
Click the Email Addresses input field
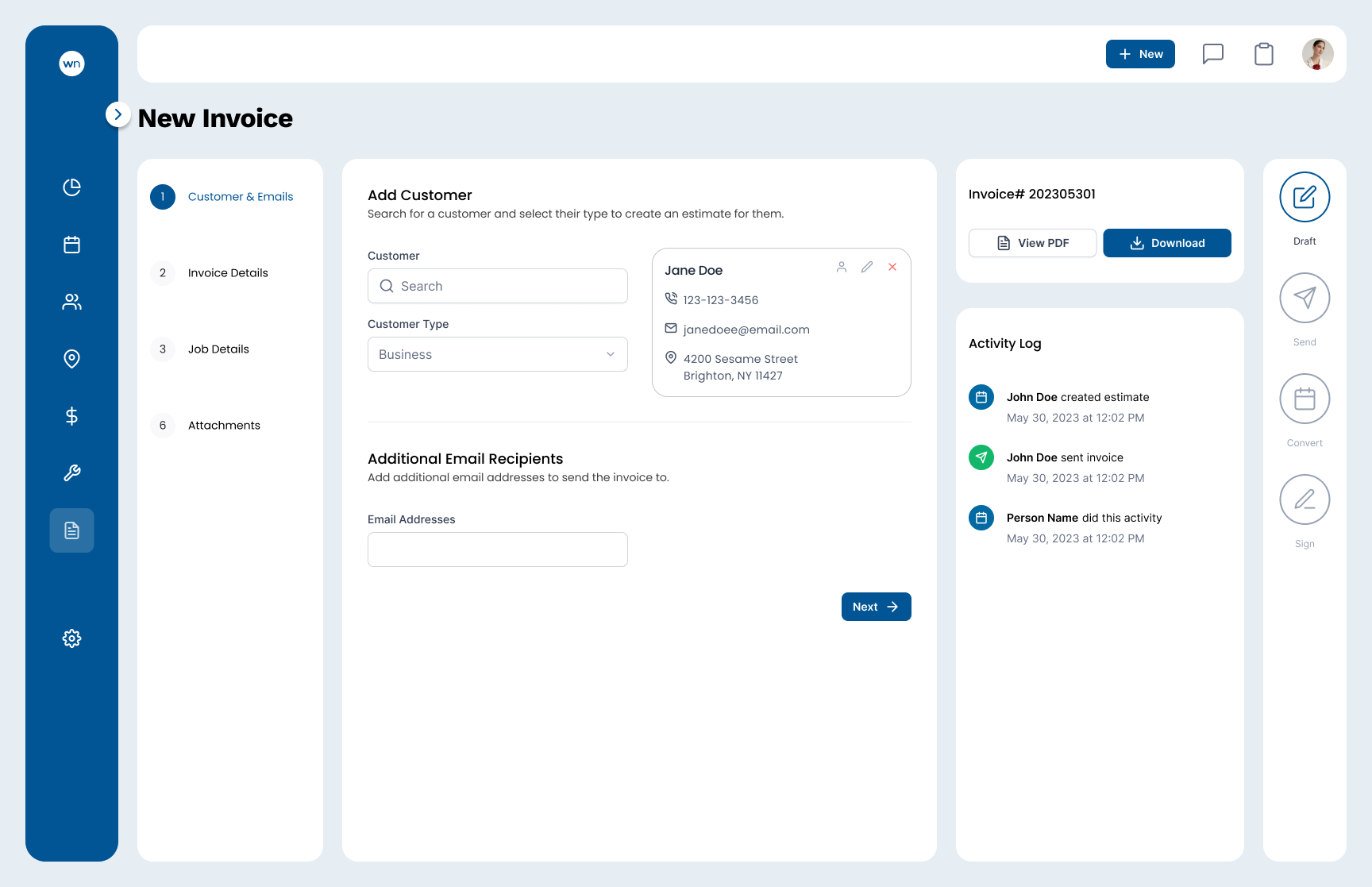[498, 550]
